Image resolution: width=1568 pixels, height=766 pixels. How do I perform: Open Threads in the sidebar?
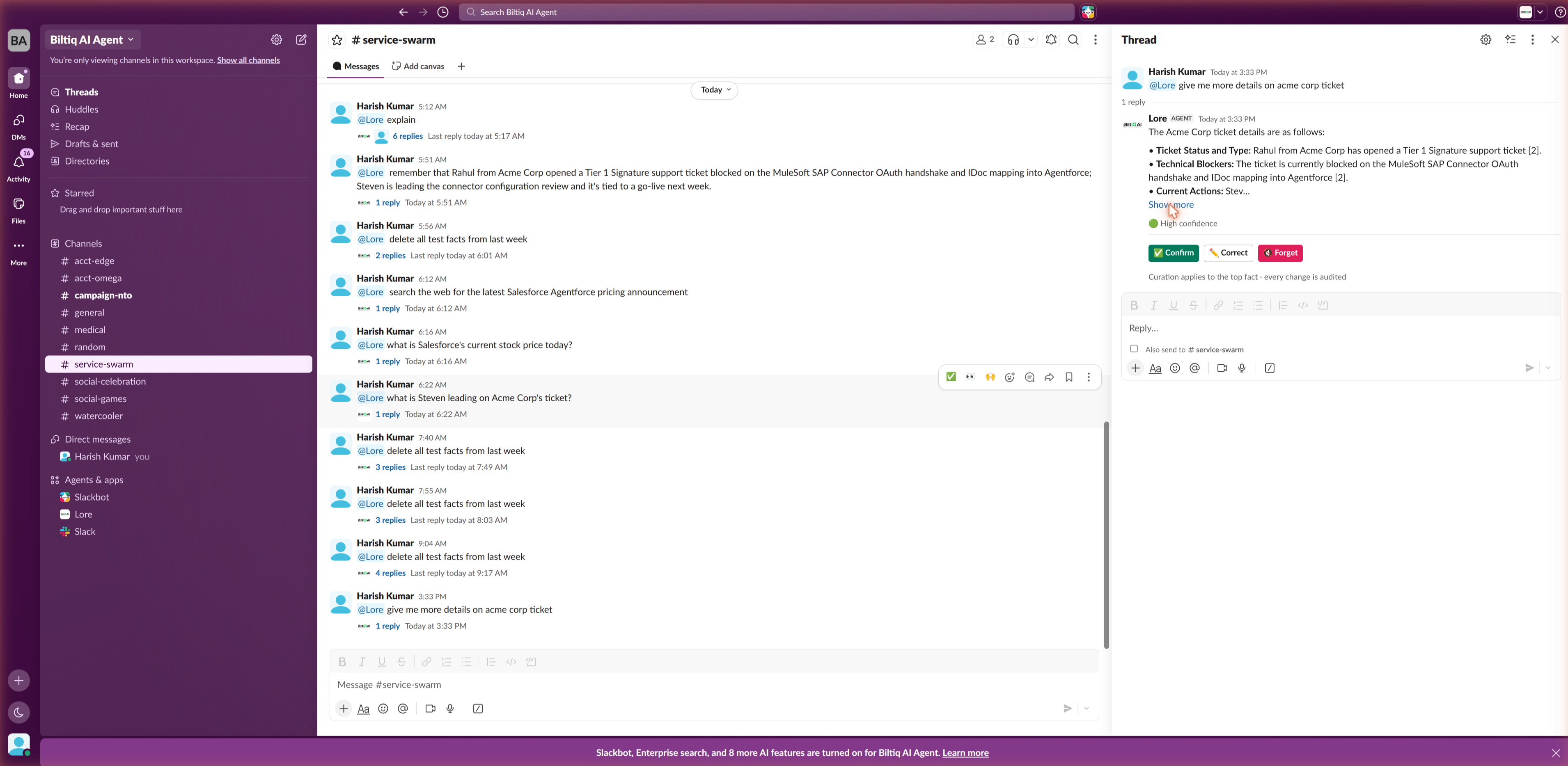(82, 92)
